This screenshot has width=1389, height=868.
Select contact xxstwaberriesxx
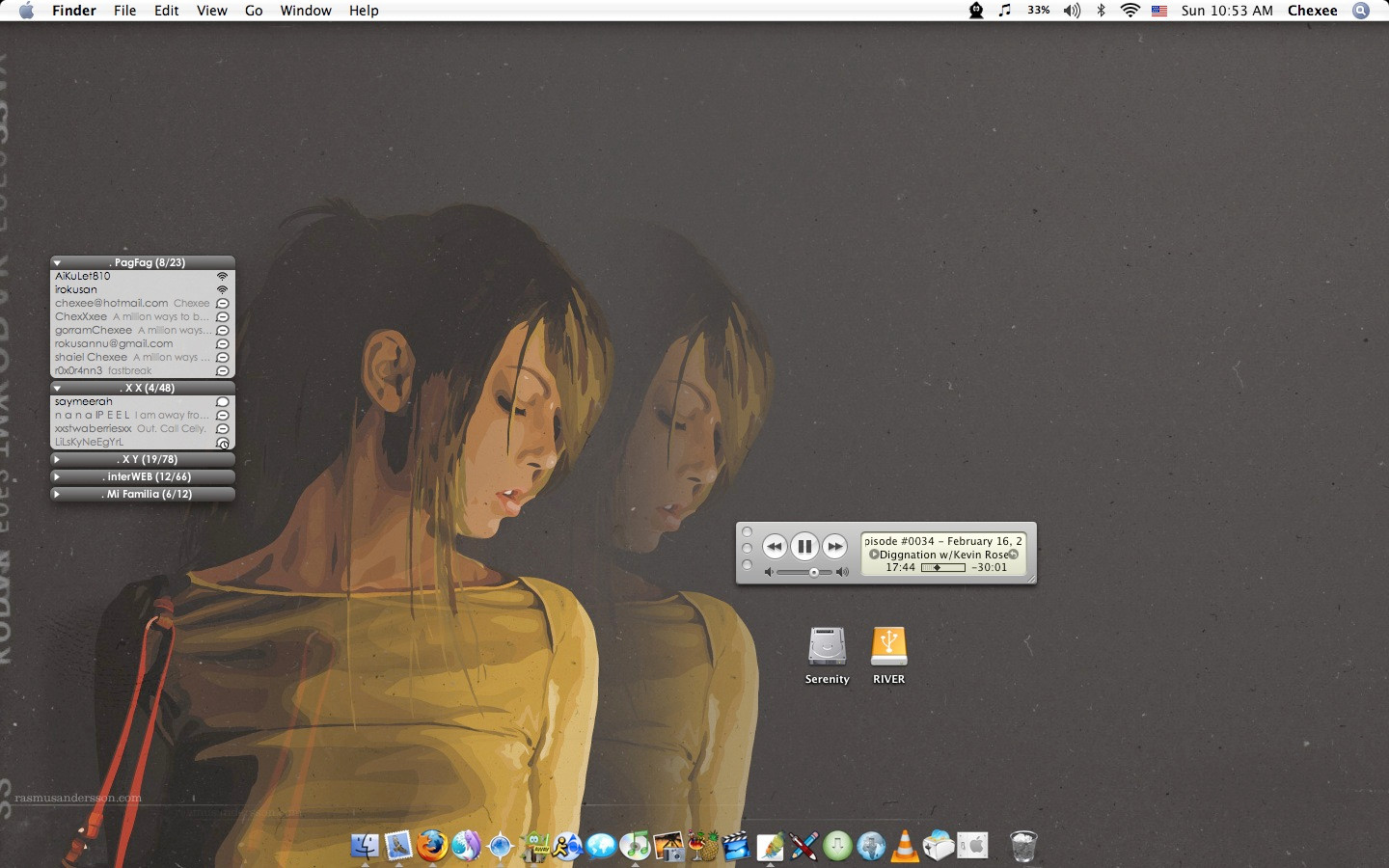142,428
